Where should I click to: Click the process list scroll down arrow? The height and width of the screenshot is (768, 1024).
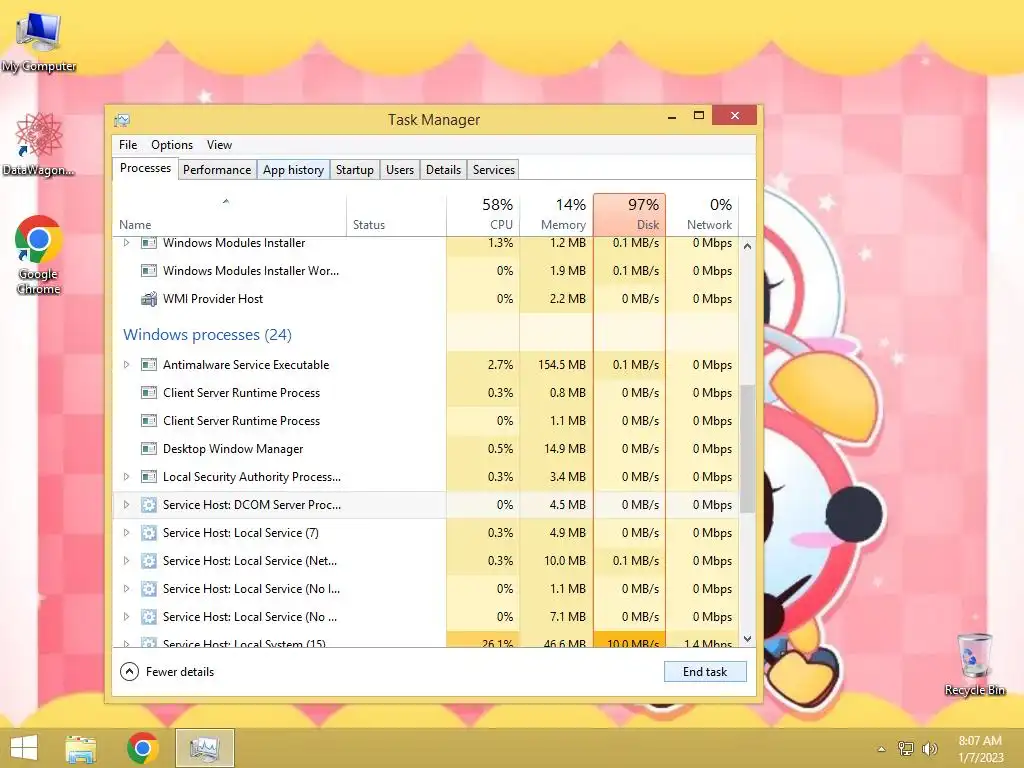coord(748,639)
